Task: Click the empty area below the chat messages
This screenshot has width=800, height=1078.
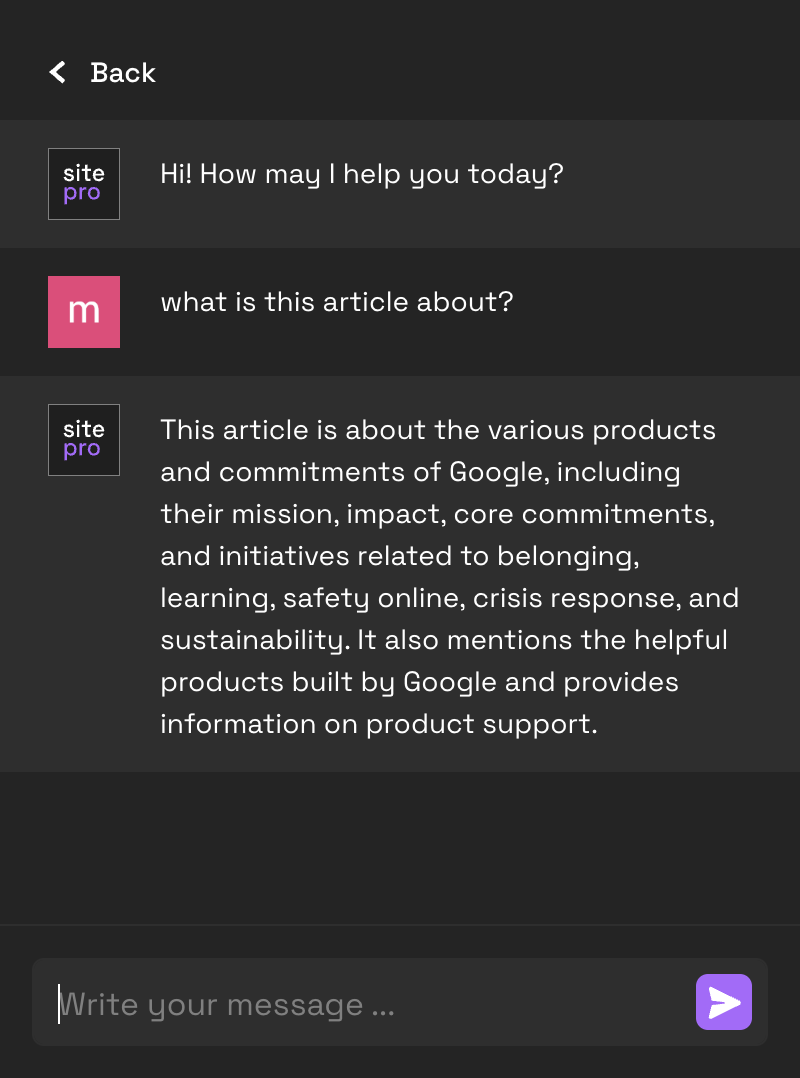Action: coord(400,847)
